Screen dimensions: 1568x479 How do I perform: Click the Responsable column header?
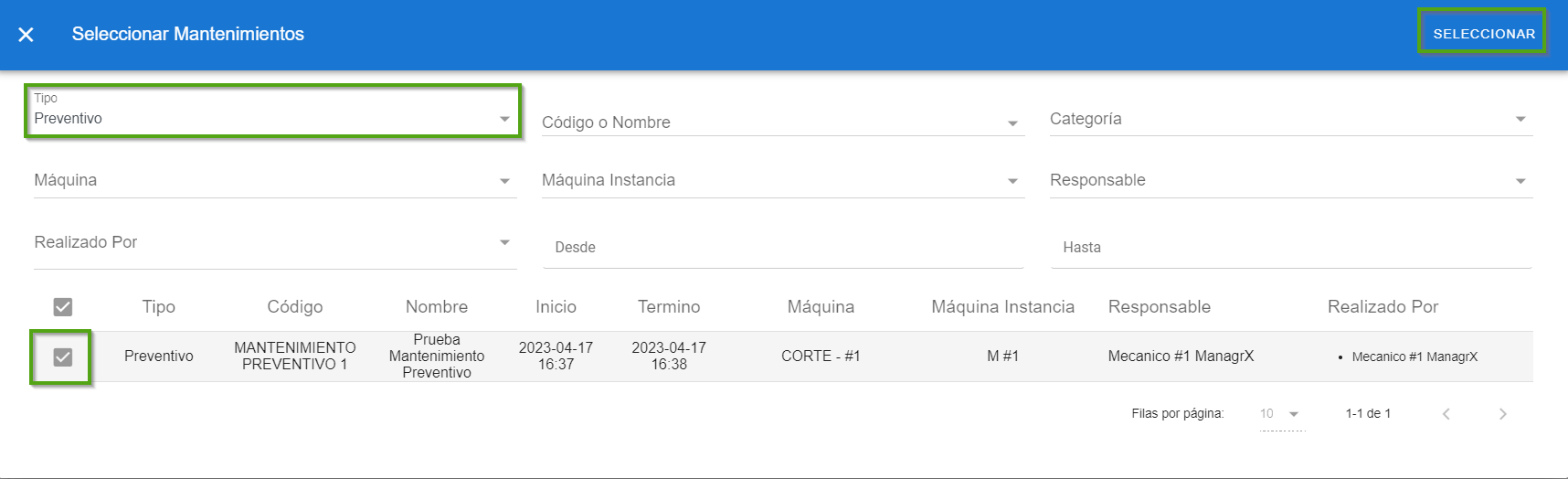[x=1159, y=307]
